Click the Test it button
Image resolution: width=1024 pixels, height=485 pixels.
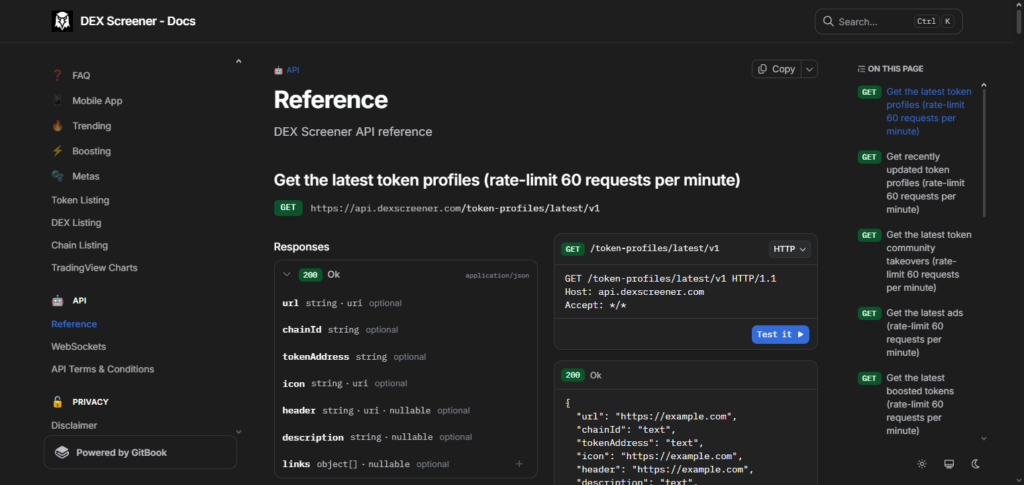pyautogui.click(x=780, y=334)
